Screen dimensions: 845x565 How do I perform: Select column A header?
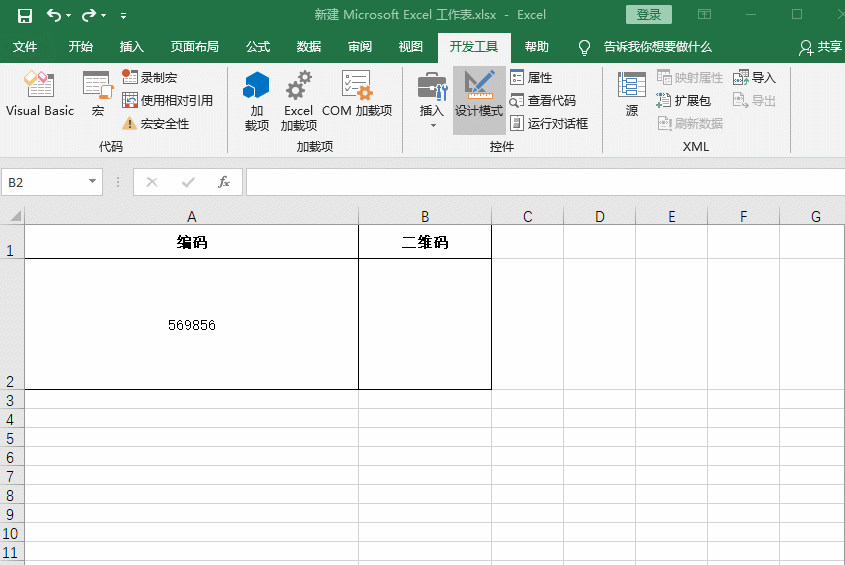coord(191,216)
